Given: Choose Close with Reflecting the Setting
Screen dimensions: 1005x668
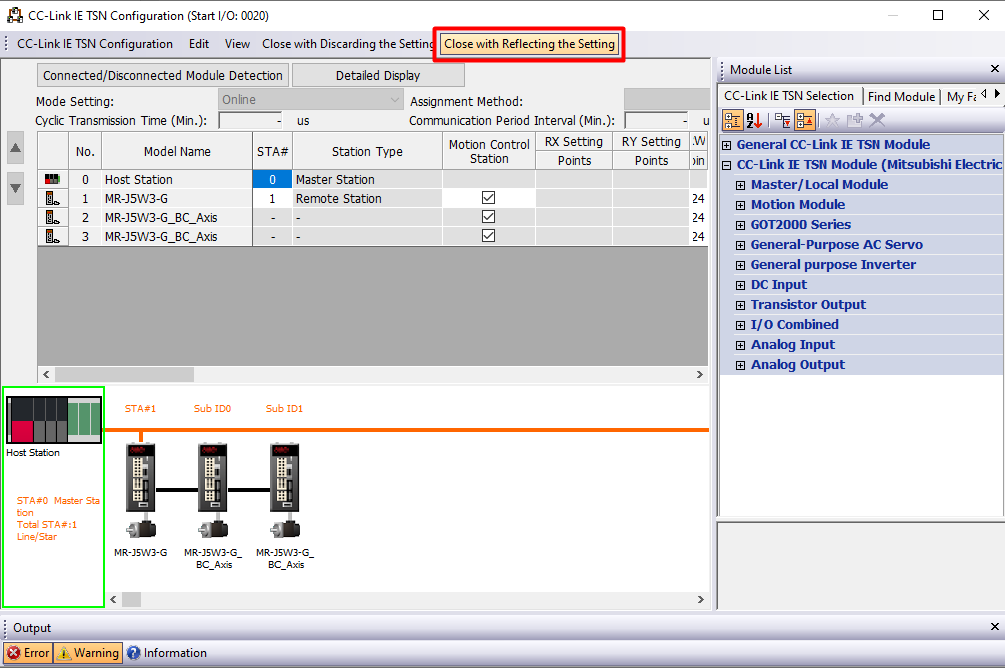Looking at the screenshot, I should (529, 44).
